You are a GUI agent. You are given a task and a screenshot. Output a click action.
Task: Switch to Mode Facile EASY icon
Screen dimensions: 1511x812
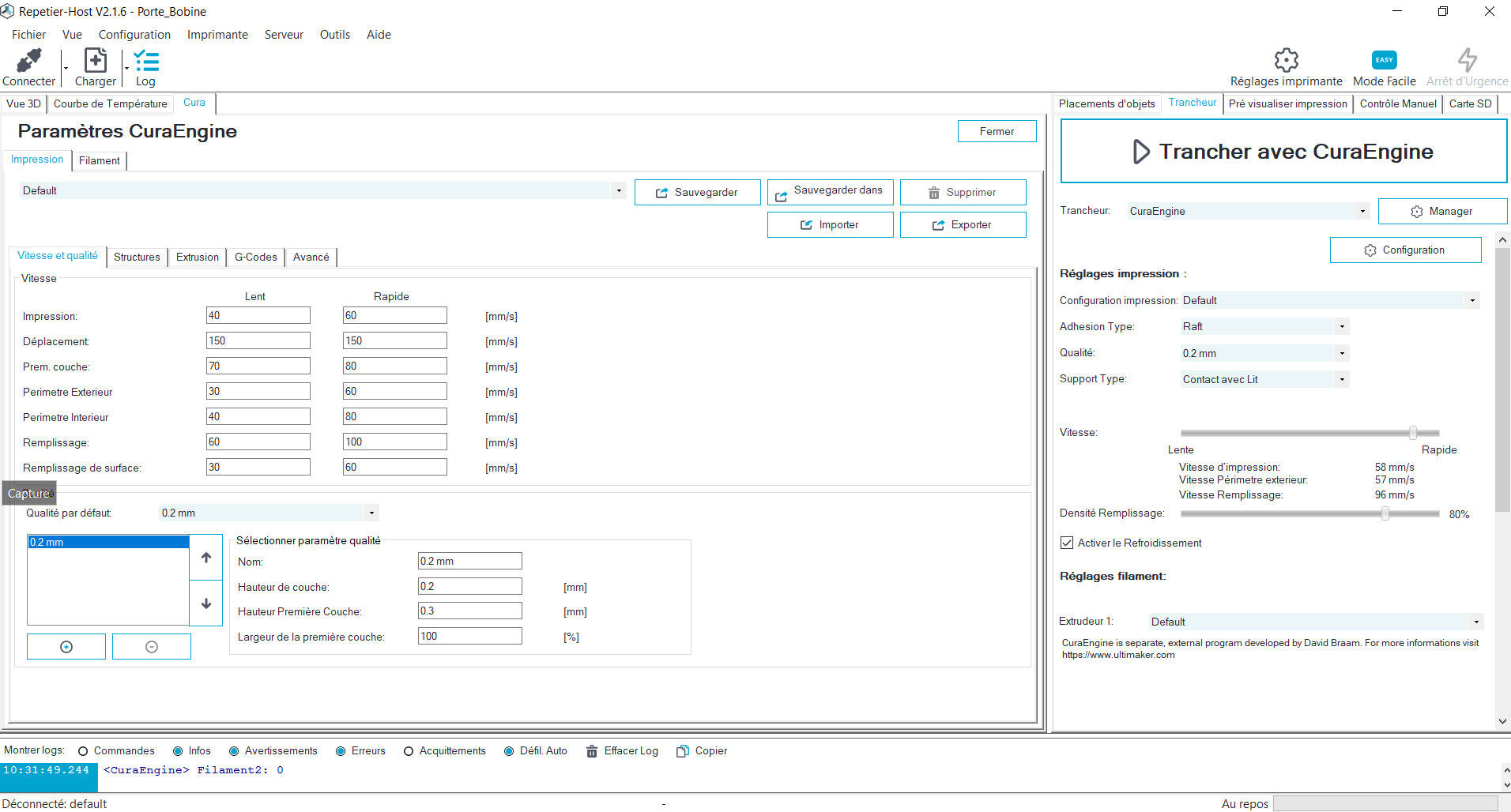[x=1384, y=60]
